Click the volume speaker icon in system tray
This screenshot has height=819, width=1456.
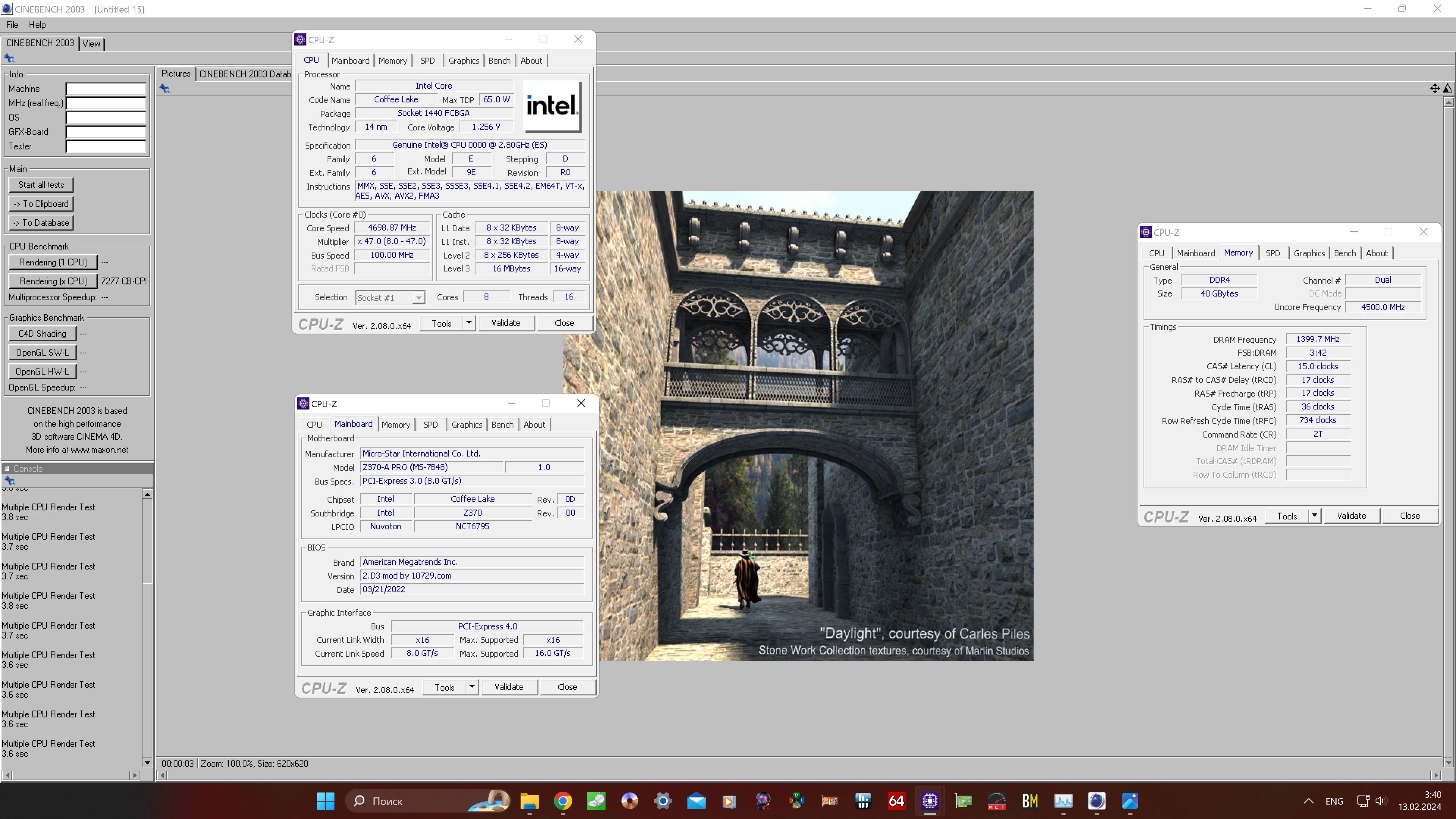(1381, 801)
